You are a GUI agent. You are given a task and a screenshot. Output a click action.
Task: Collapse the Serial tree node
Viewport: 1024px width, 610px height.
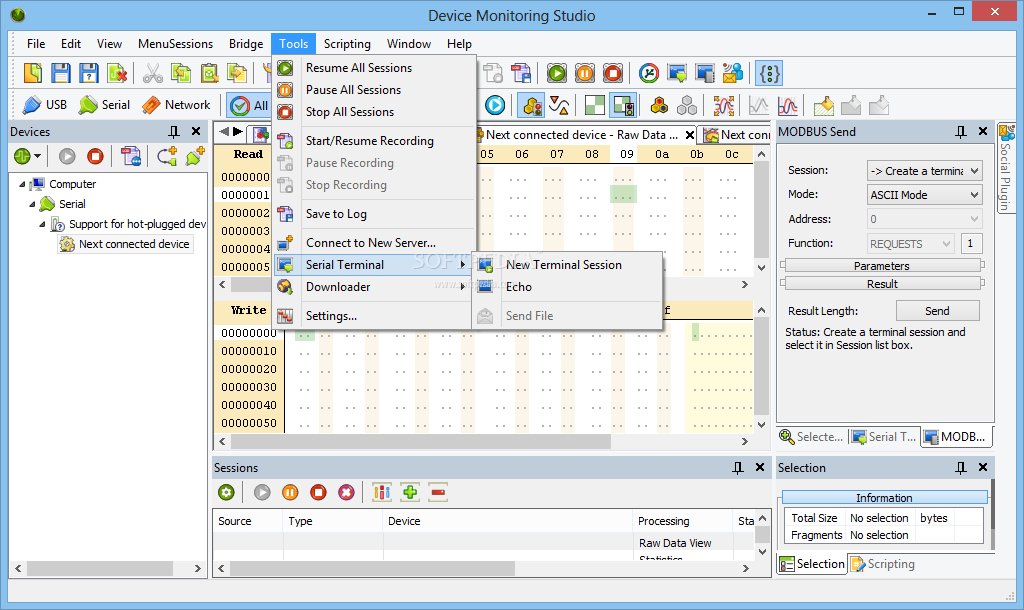point(32,204)
